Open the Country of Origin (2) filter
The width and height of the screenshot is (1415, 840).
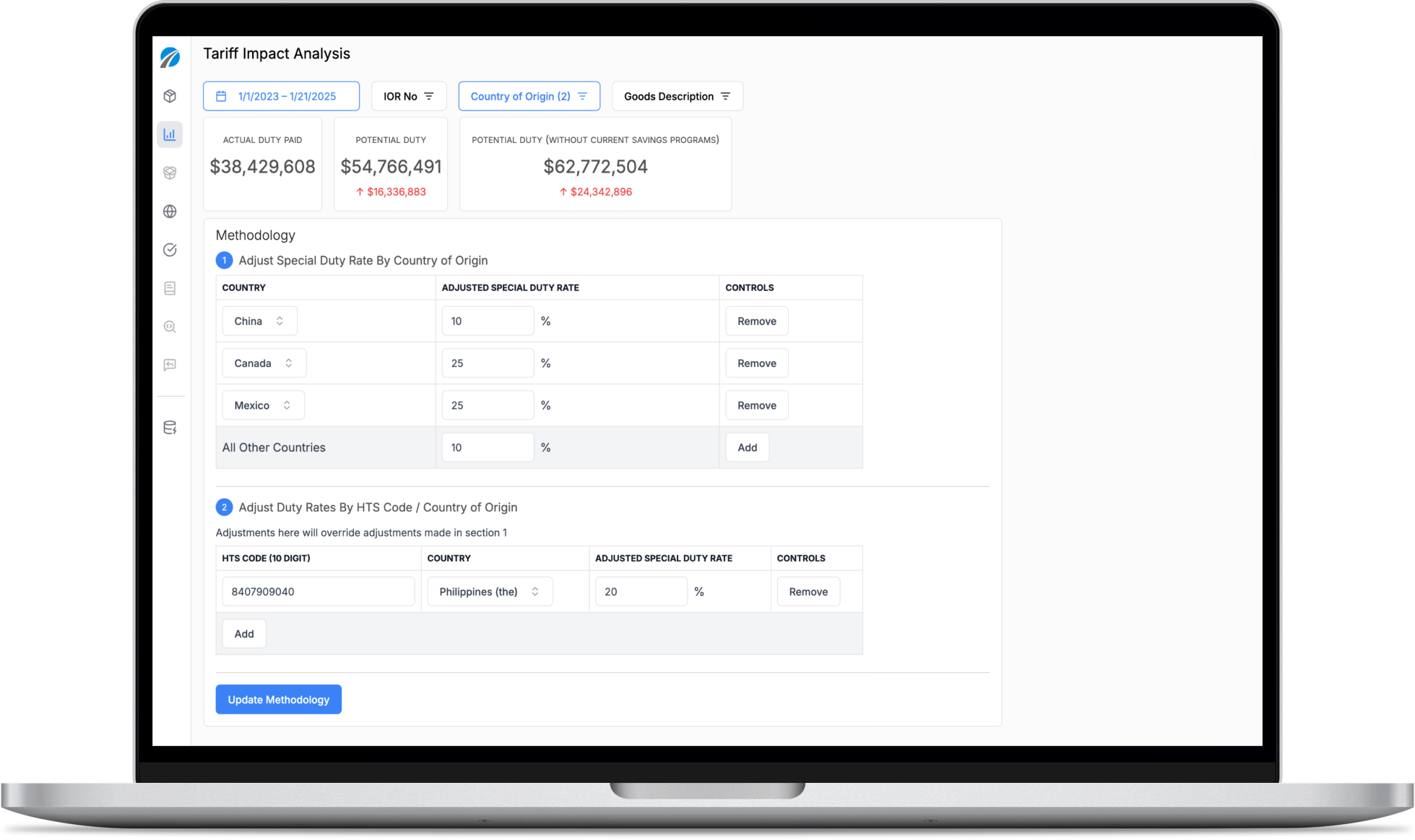coord(529,96)
